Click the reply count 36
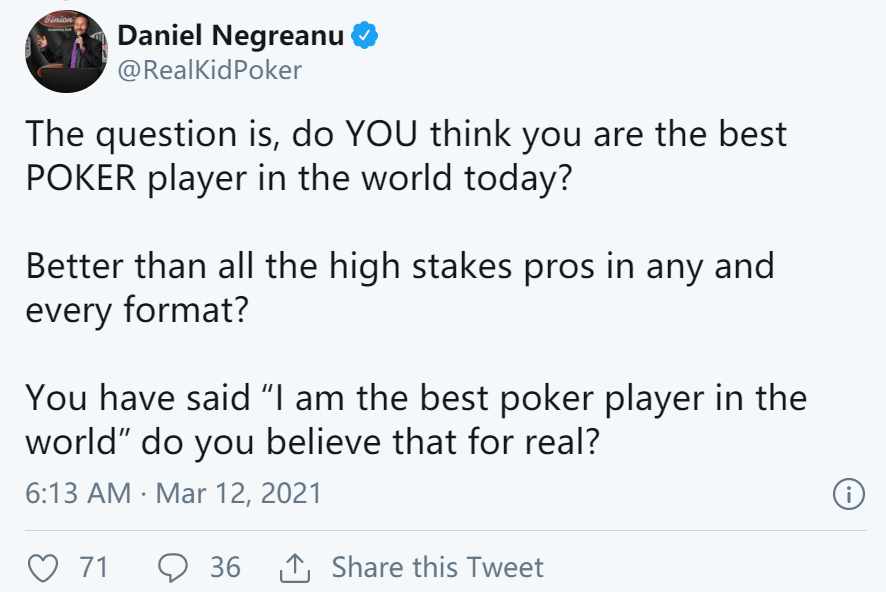The width and height of the screenshot is (886, 592). (x=225, y=567)
